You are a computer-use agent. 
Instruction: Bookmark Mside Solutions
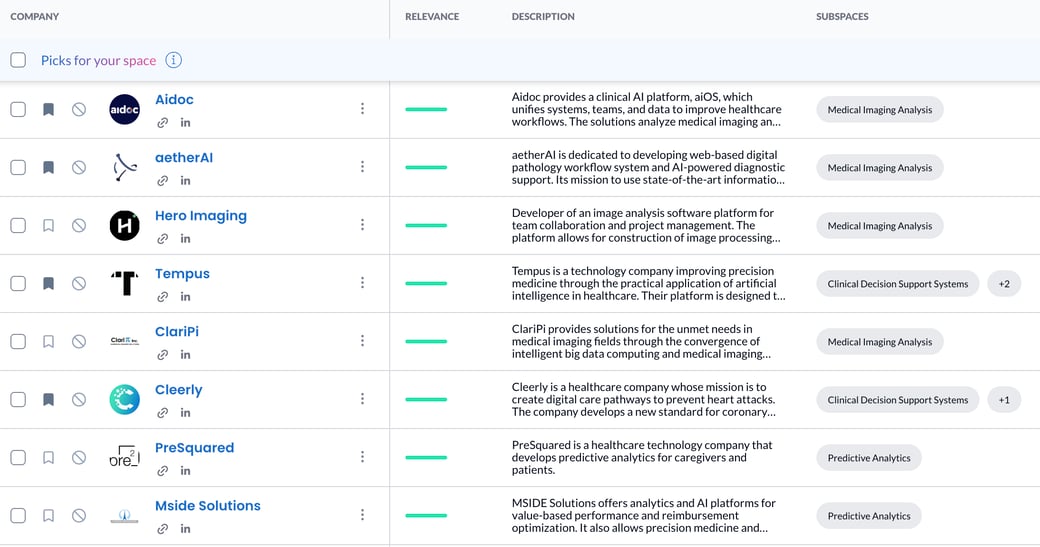tap(48, 515)
